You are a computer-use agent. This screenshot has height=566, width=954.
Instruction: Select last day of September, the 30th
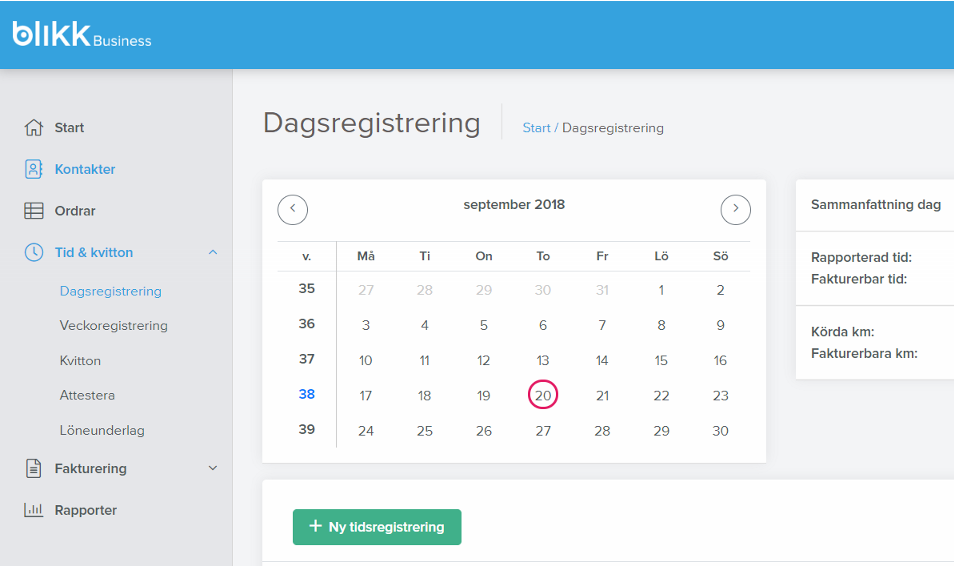tap(720, 431)
